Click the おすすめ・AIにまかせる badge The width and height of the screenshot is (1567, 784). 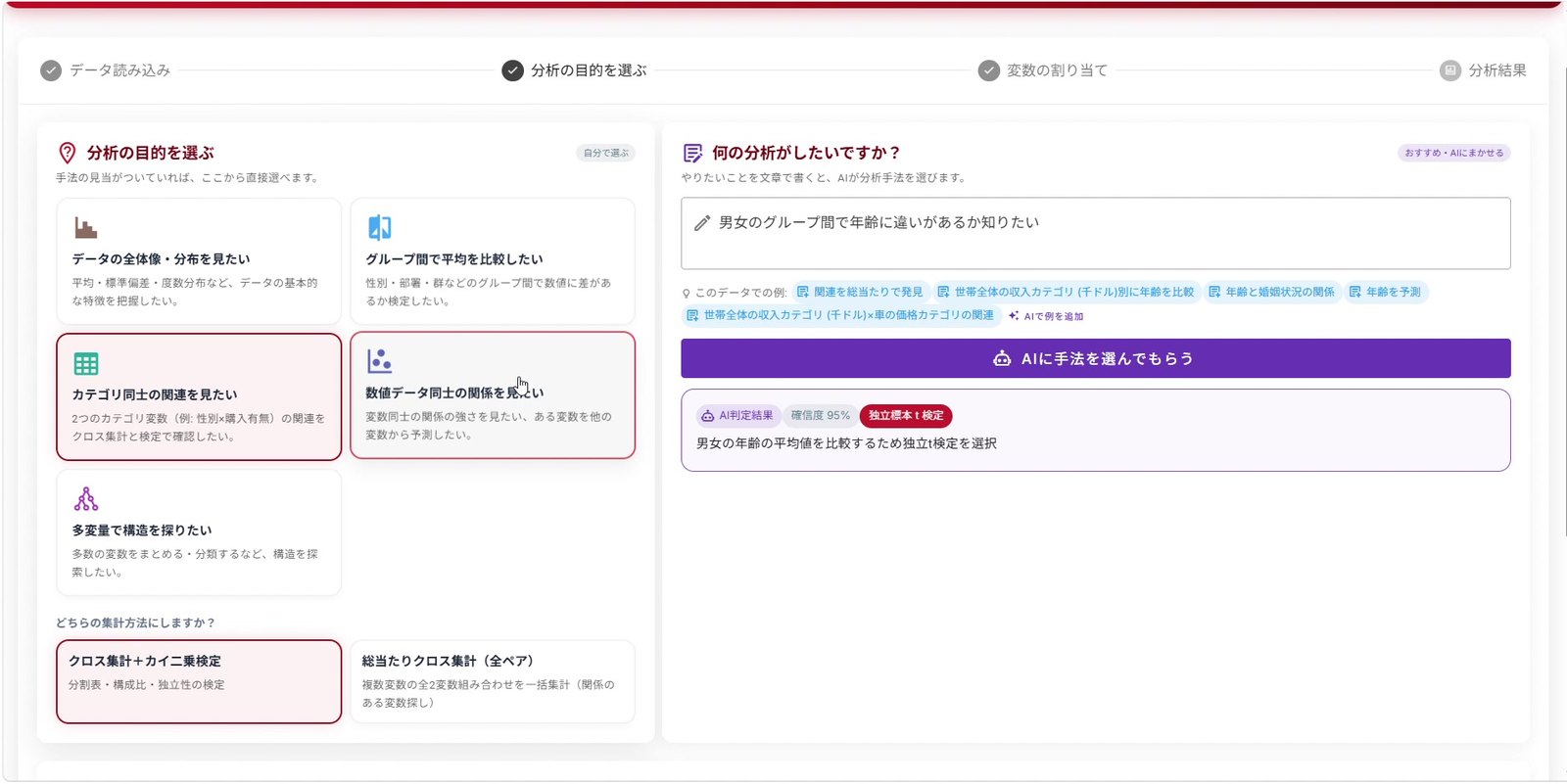[1454, 153]
